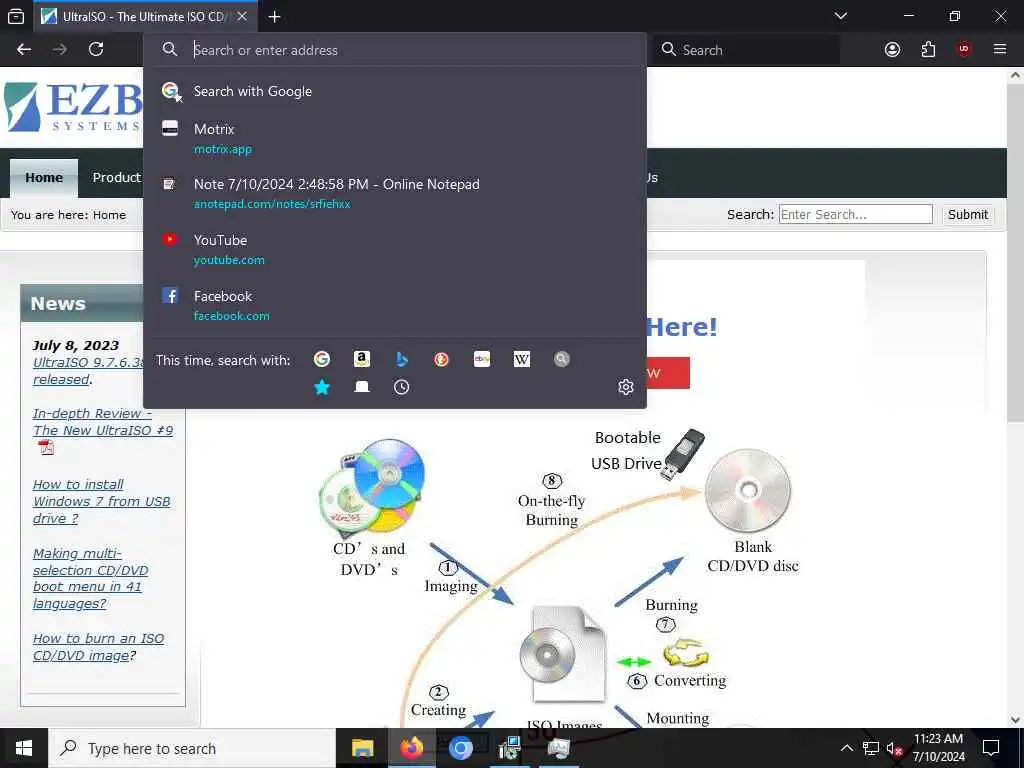Viewport: 1024px width, 768px height.
Task: Click the EZB Systems logo
Action: [x=72, y=107]
